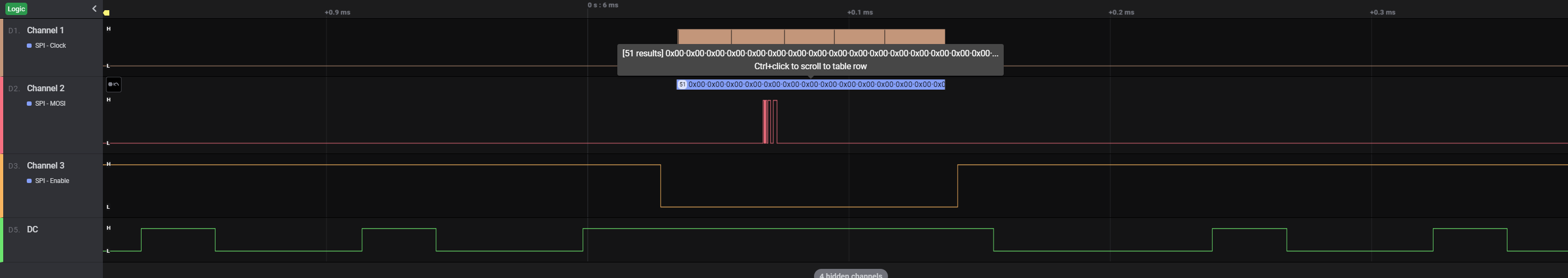Click the yellow start marker on timeline
The width and height of the screenshot is (1568, 278).
click(x=107, y=13)
